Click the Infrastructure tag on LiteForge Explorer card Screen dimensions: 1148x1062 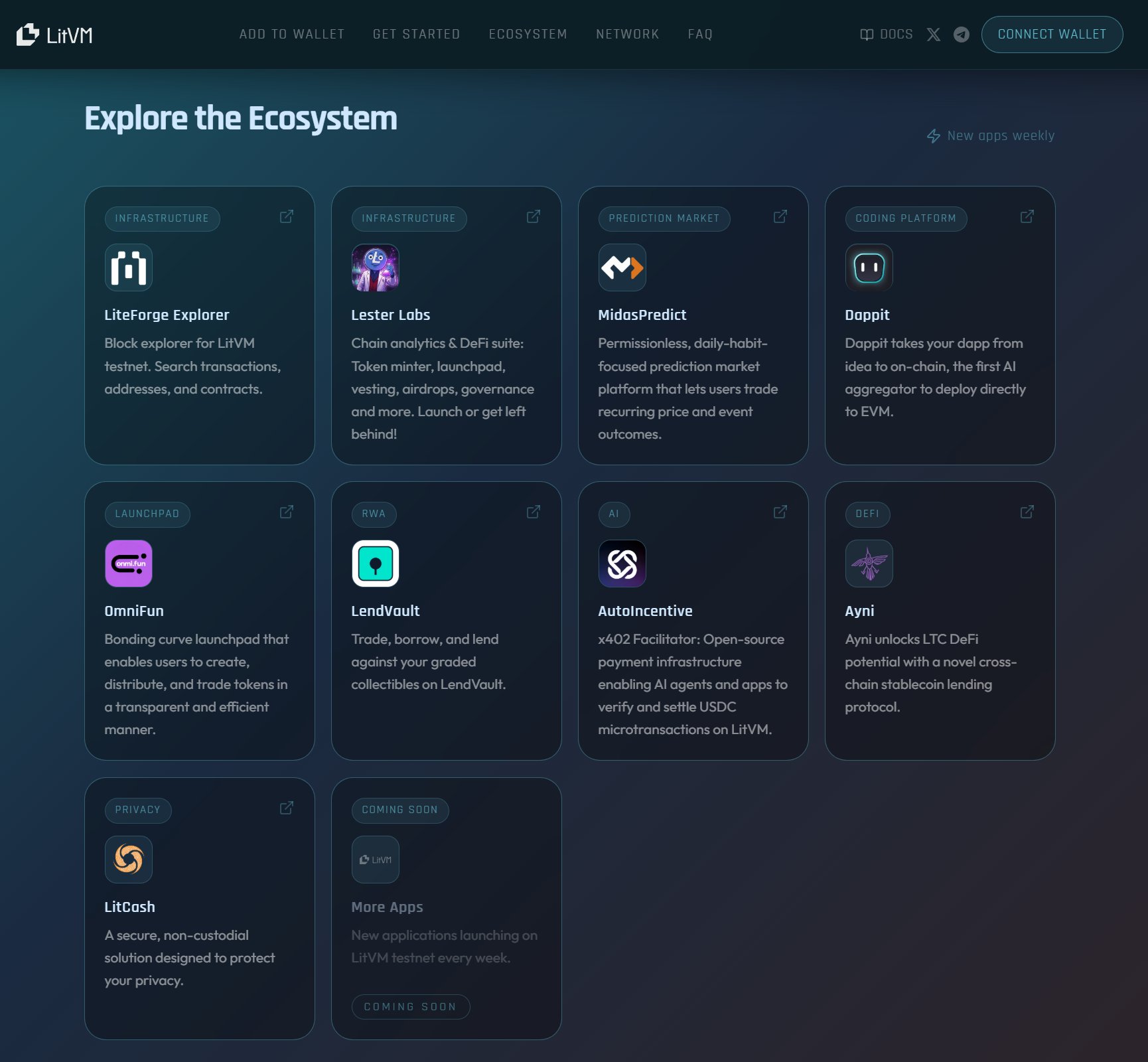(162, 218)
